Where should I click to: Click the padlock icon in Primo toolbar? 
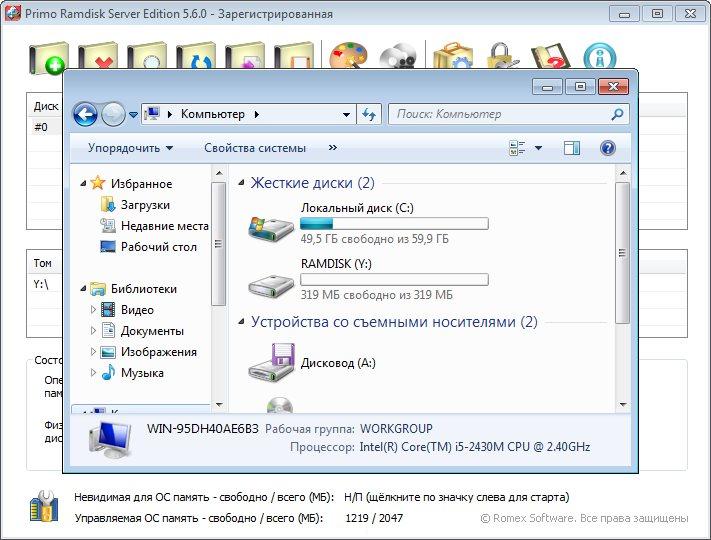click(499, 58)
